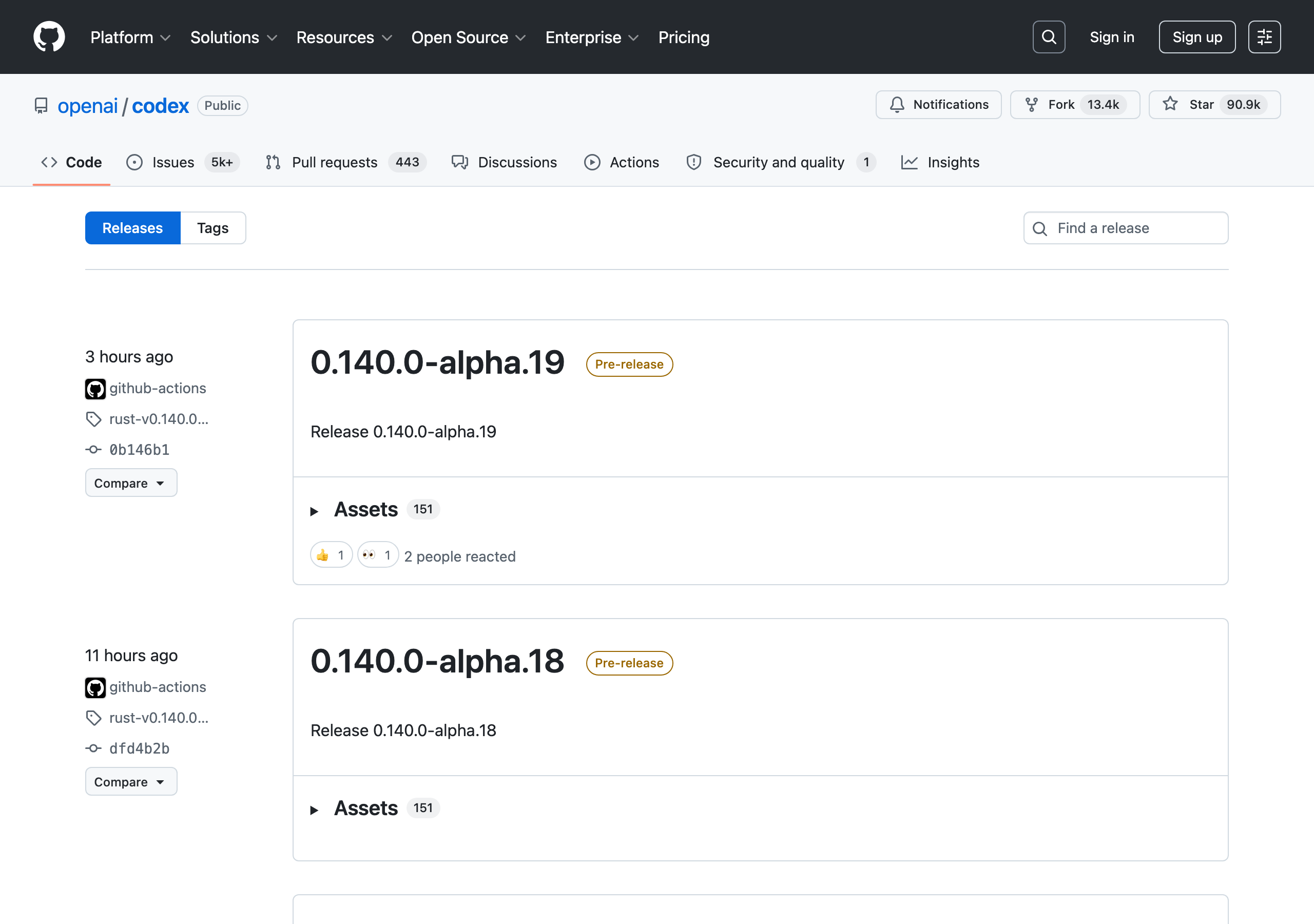Screen dimensions: 1314x924
Task: Open the Platform dropdown menu
Action: tap(130, 38)
